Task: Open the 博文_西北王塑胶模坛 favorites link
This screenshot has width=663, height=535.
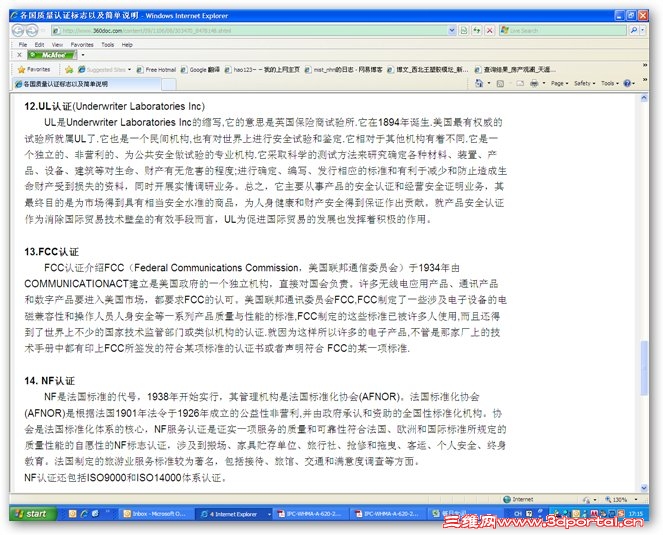Action: (428, 69)
